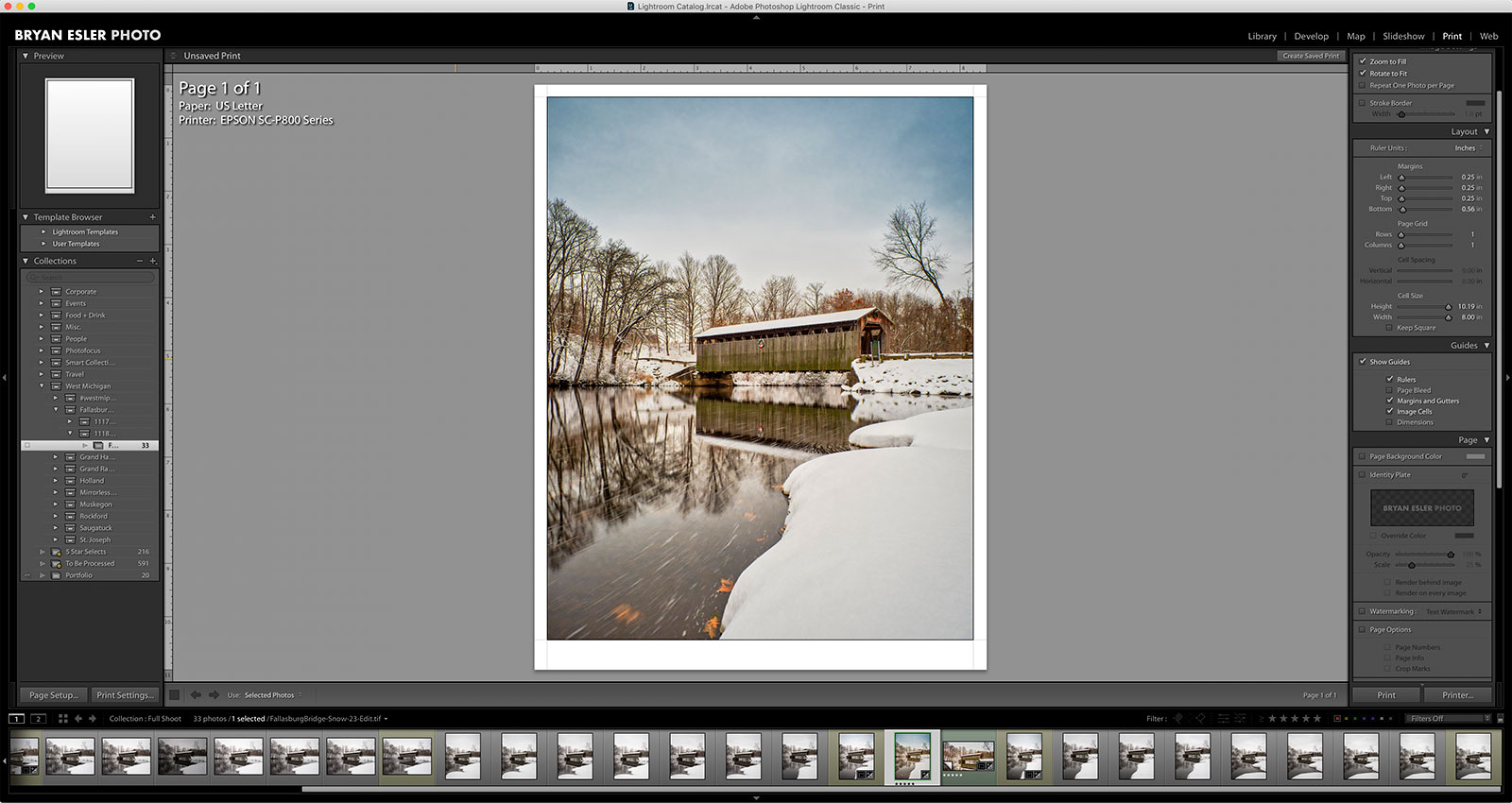Switch to the Develop module
Image resolution: width=1512 pixels, height=803 pixels.
point(1311,36)
